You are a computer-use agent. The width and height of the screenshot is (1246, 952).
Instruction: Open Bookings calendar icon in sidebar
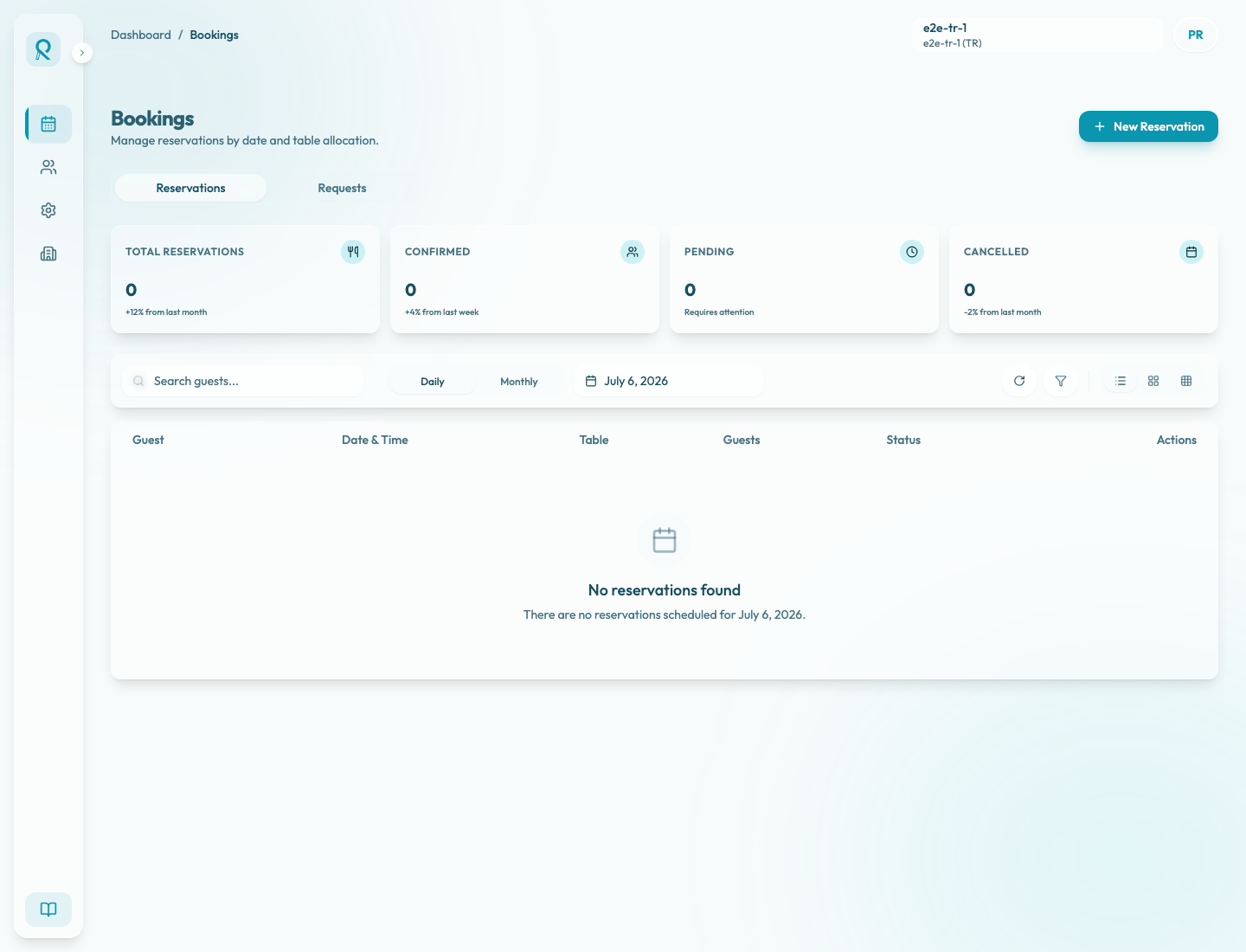[48, 124]
